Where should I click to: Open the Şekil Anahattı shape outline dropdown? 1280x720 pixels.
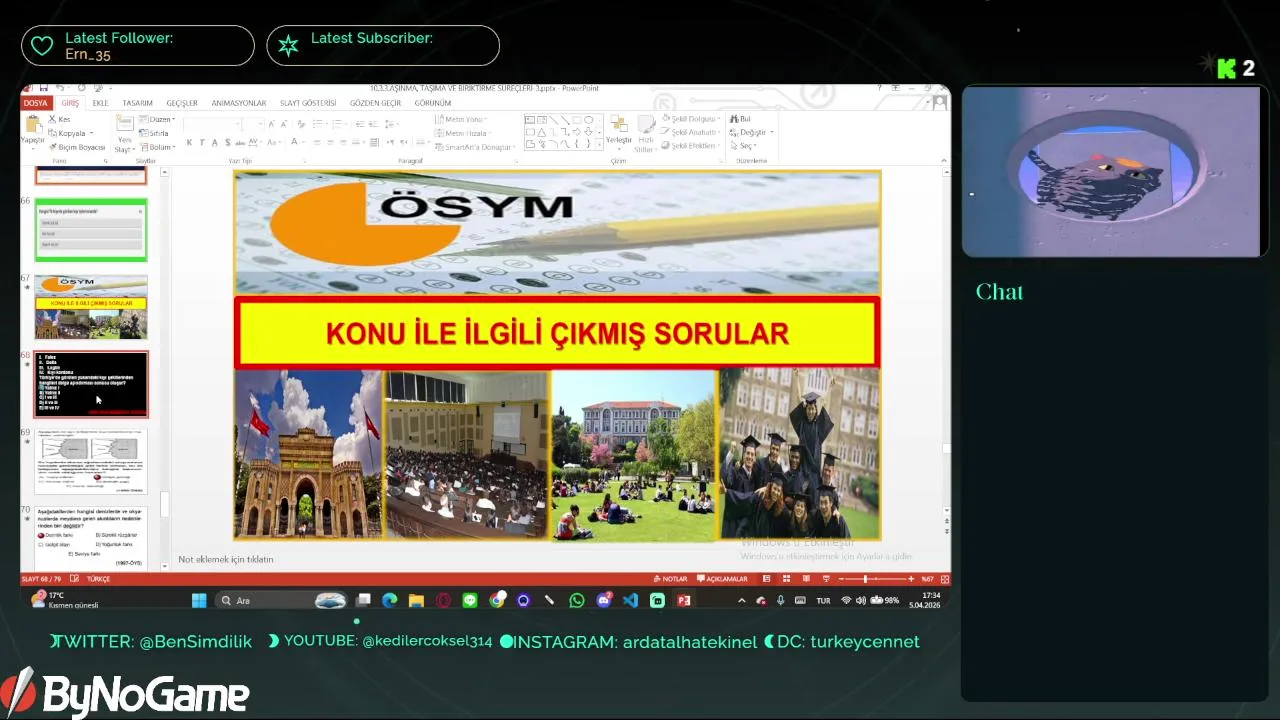[x=693, y=132]
